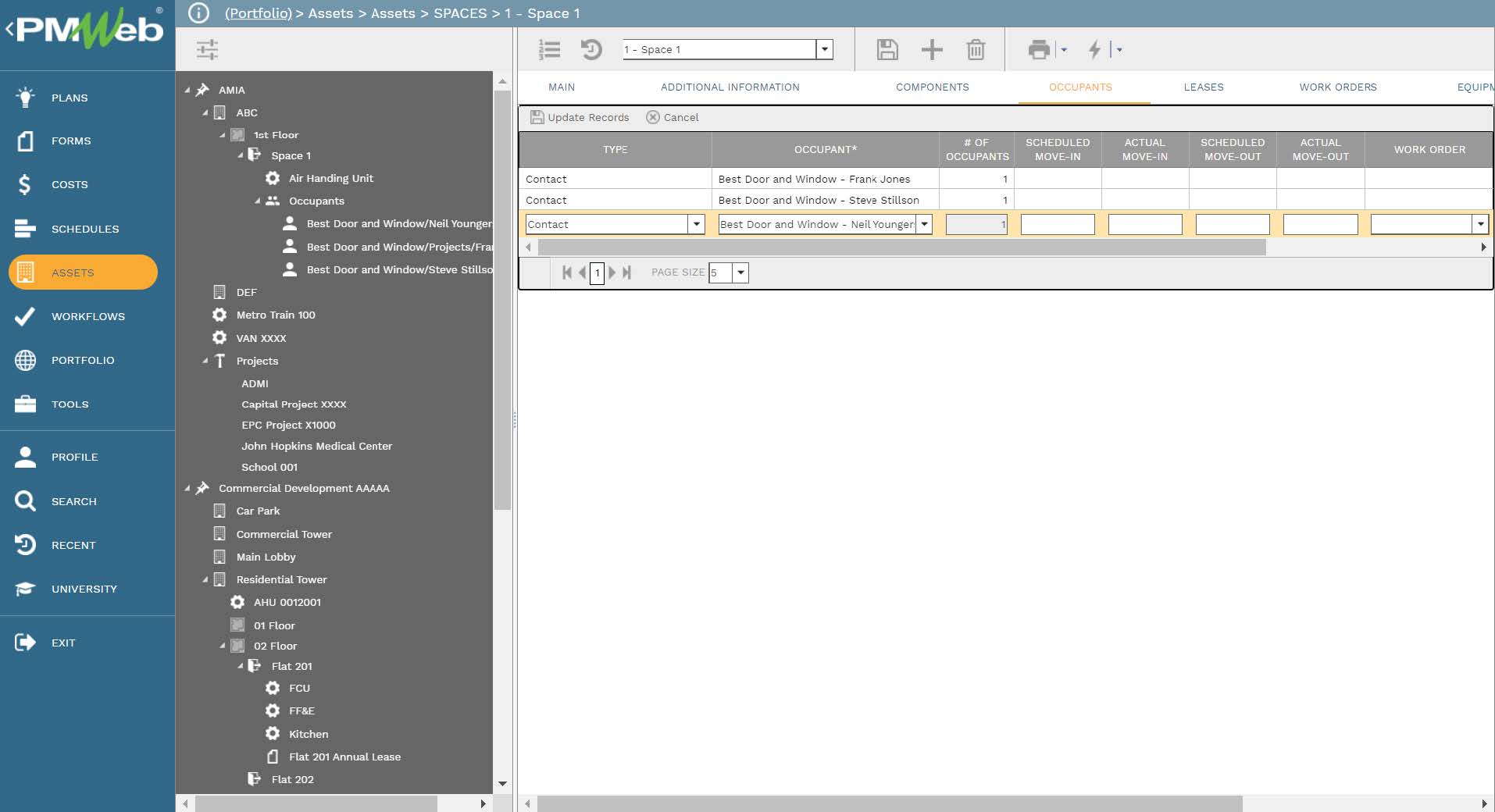Open the Portfolio globe icon
Viewport: 1495px width, 812px height.
tap(25, 360)
